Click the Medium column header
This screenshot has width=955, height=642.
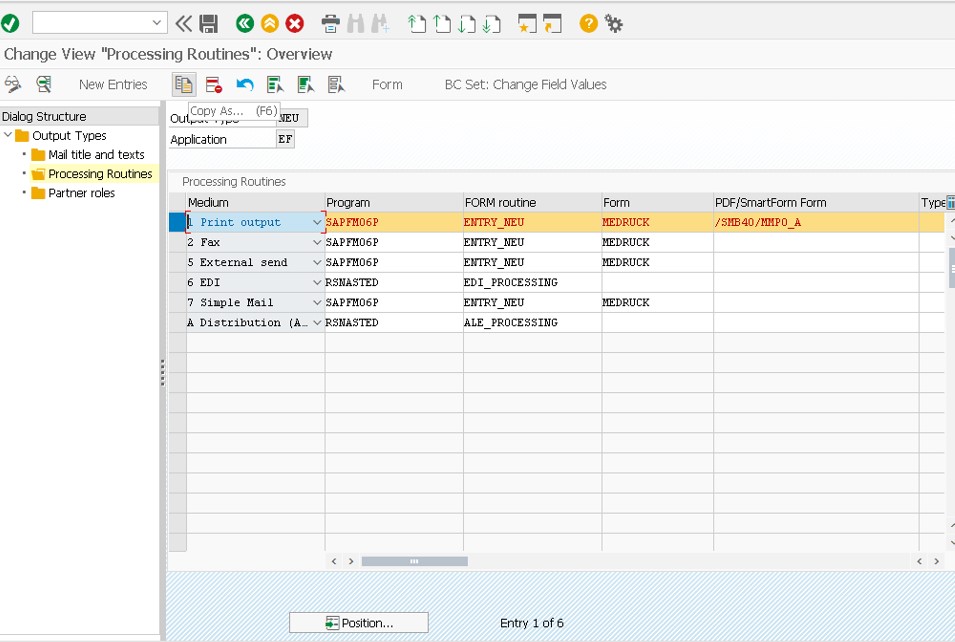(x=255, y=202)
